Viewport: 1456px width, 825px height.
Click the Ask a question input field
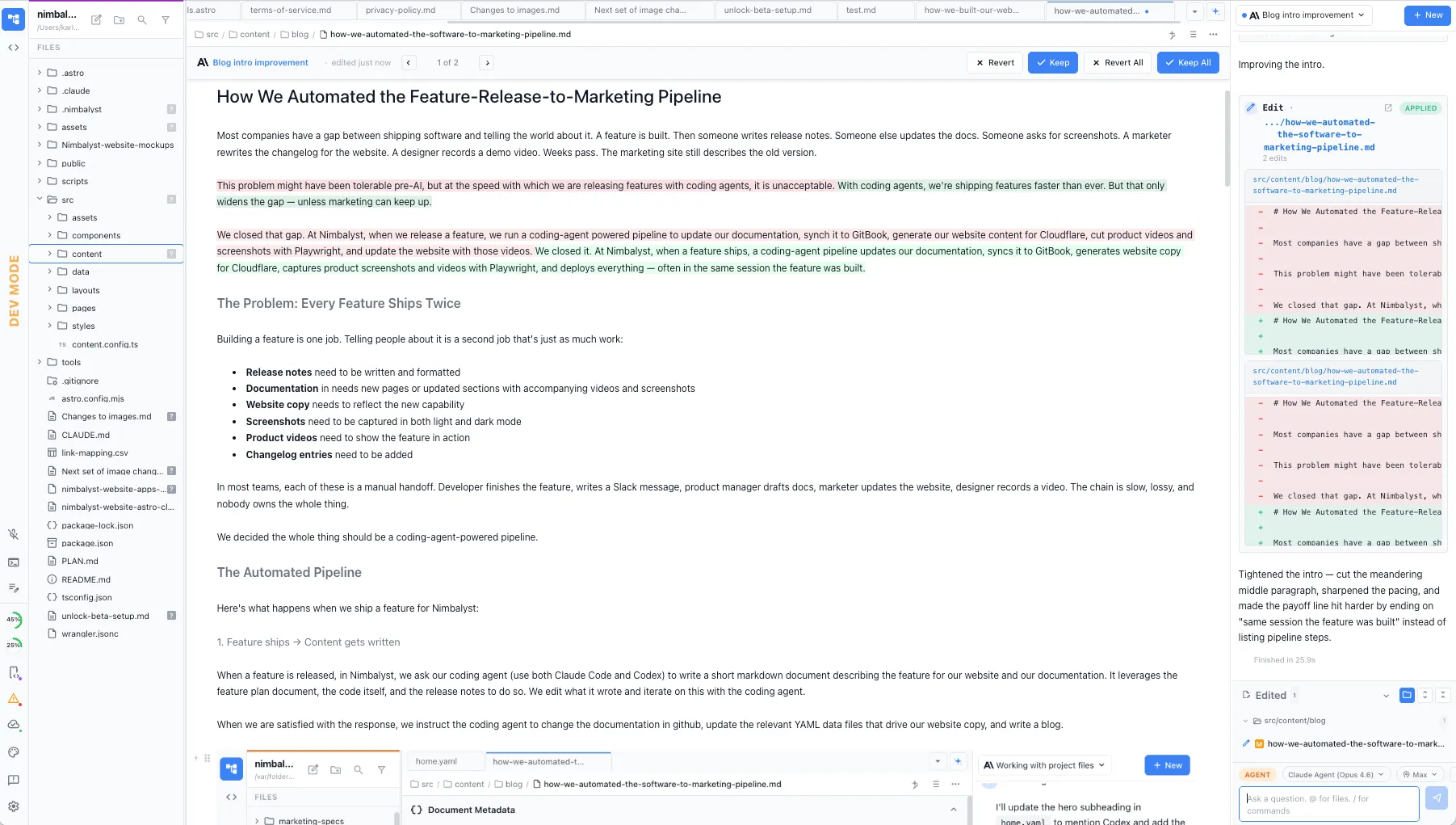[x=1328, y=804]
